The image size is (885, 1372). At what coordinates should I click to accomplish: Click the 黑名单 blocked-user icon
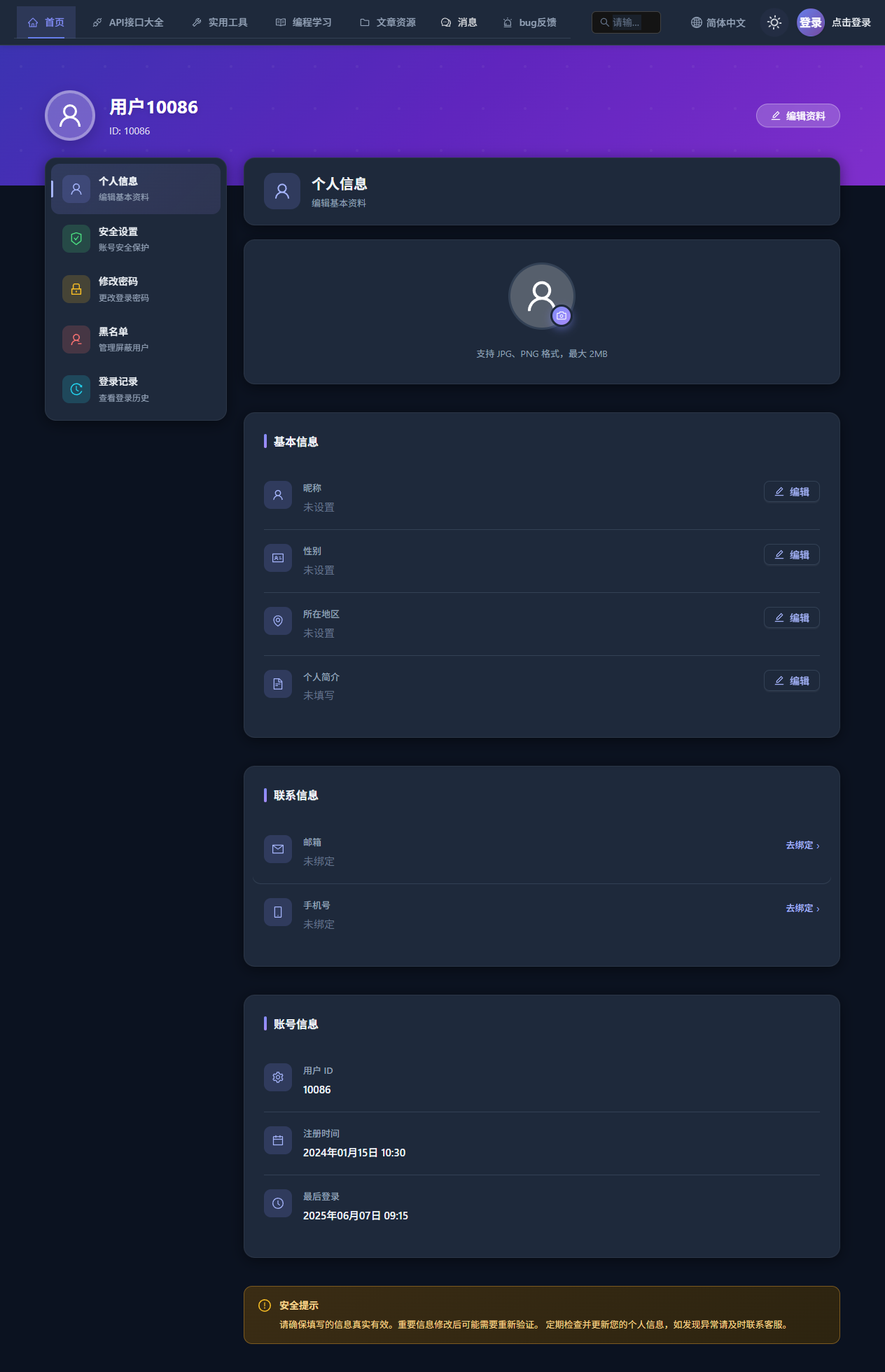point(76,339)
